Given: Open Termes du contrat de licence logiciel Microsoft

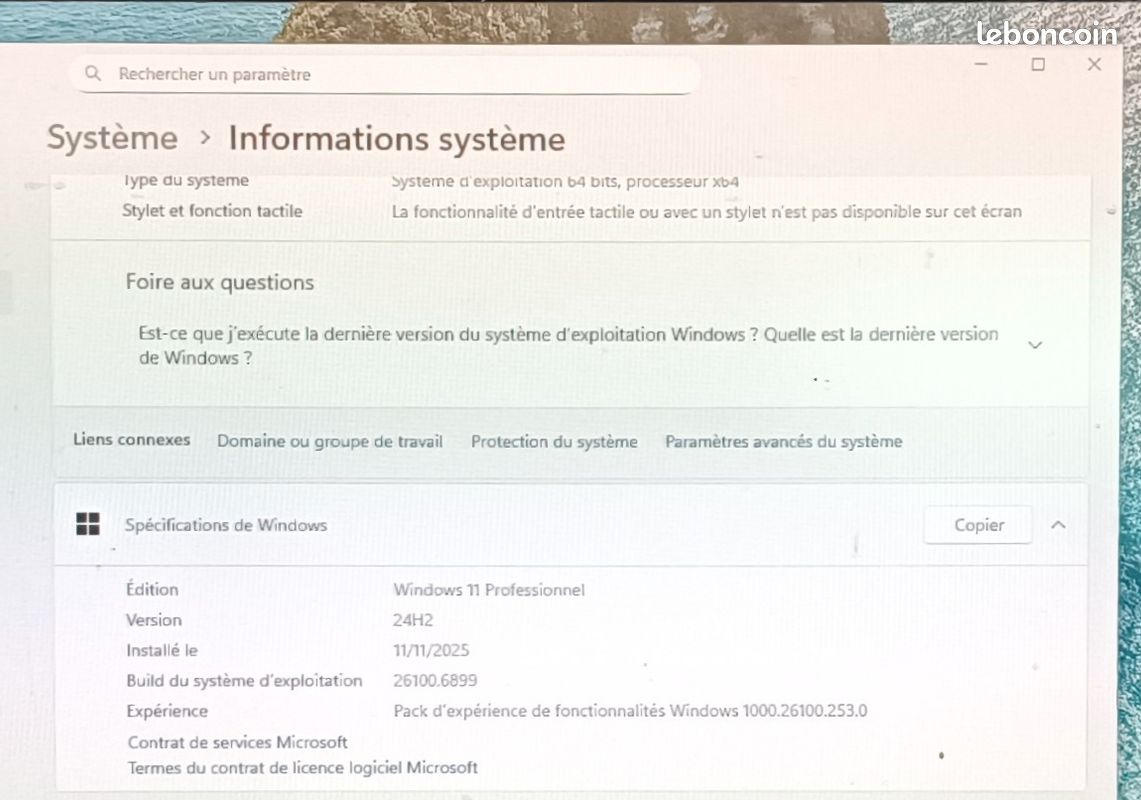Looking at the screenshot, I should pos(303,767).
